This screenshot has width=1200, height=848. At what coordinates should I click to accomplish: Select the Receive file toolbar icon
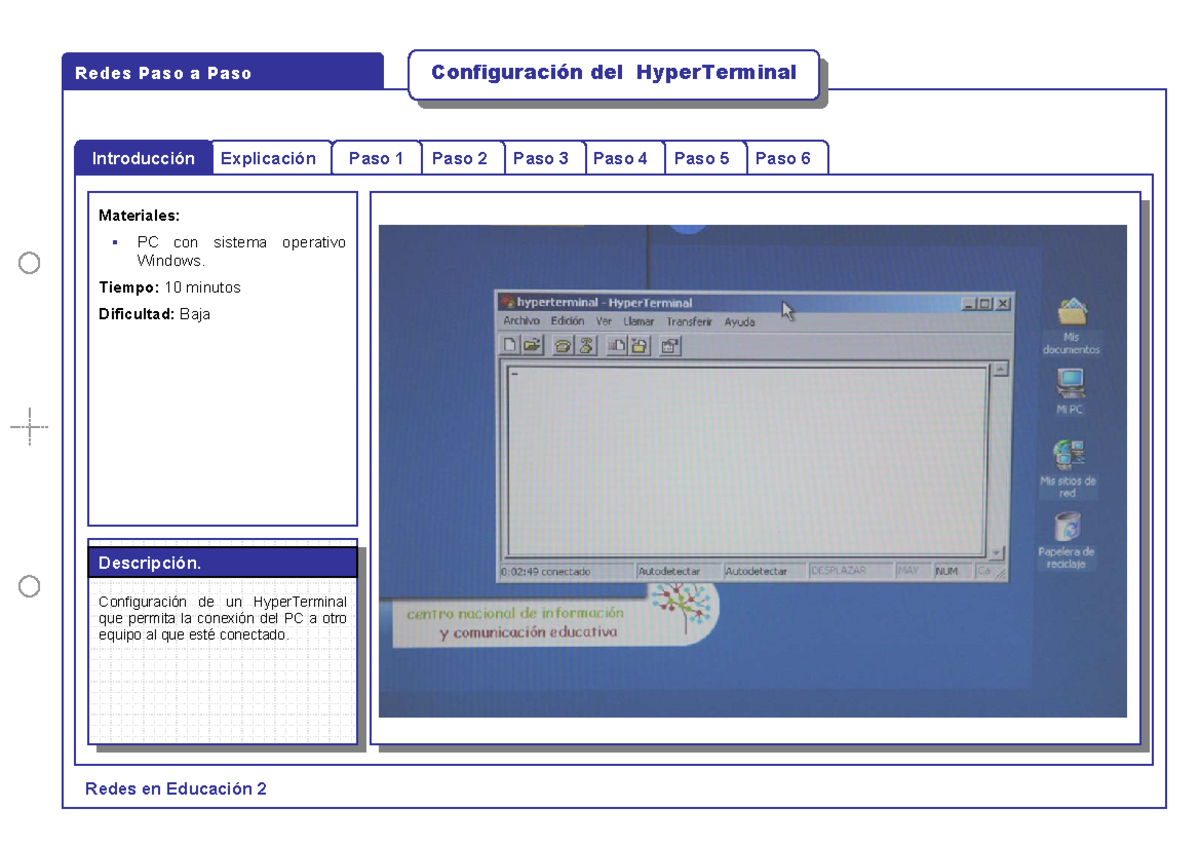pyautogui.click(x=638, y=345)
